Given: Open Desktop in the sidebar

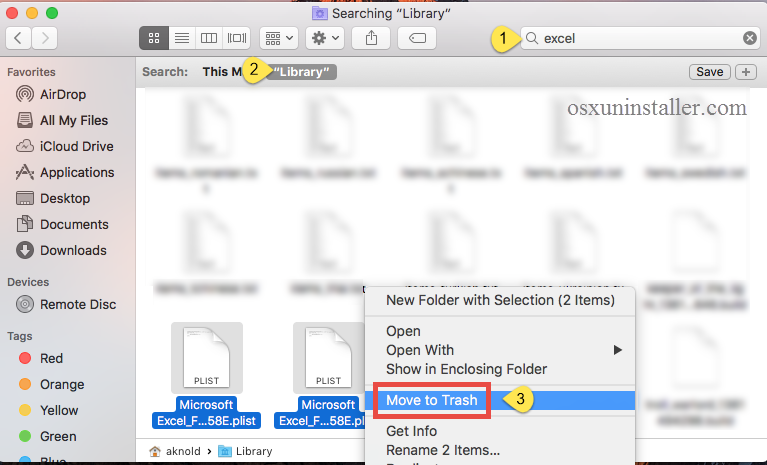Looking at the screenshot, I should click(65, 198).
